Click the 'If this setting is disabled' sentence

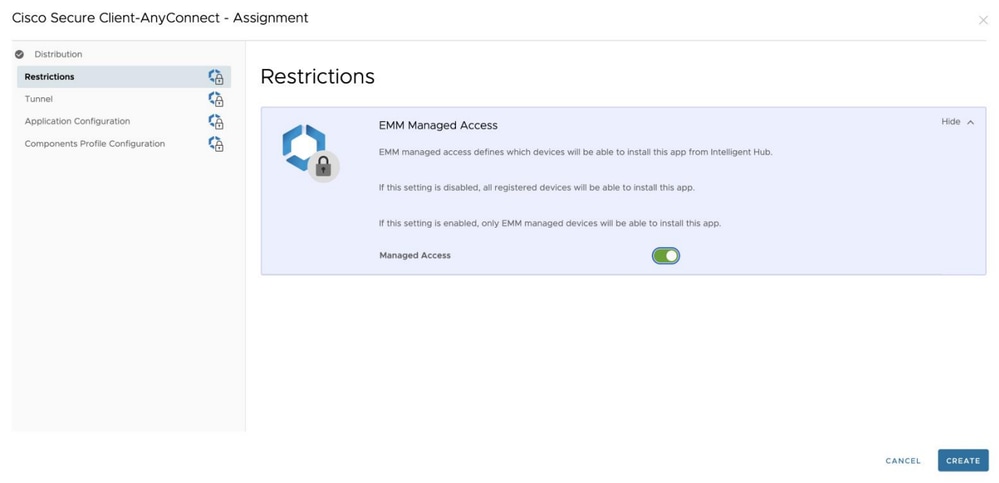click(536, 188)
